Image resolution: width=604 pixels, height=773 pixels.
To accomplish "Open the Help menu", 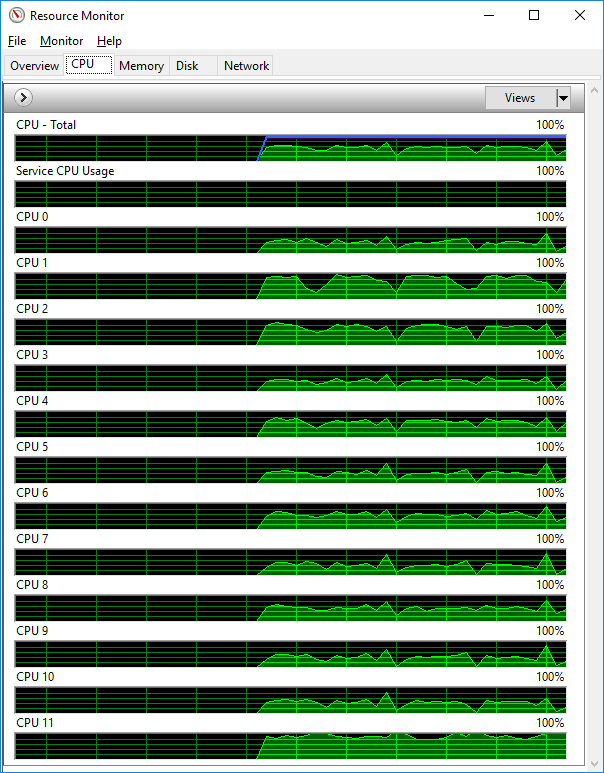I will (x=109, y=41).
